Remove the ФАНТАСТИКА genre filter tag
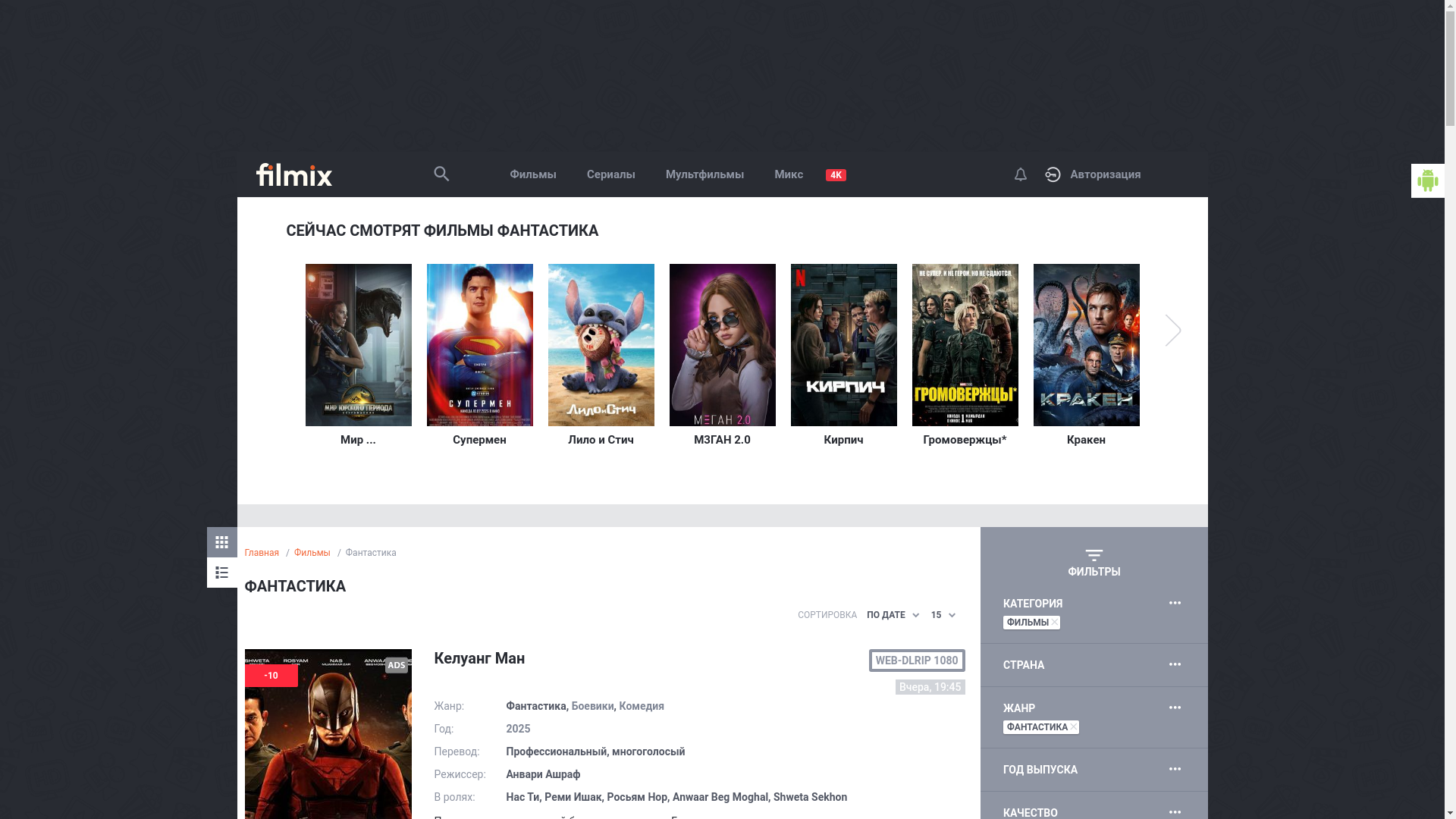 tap(1073, 726)
